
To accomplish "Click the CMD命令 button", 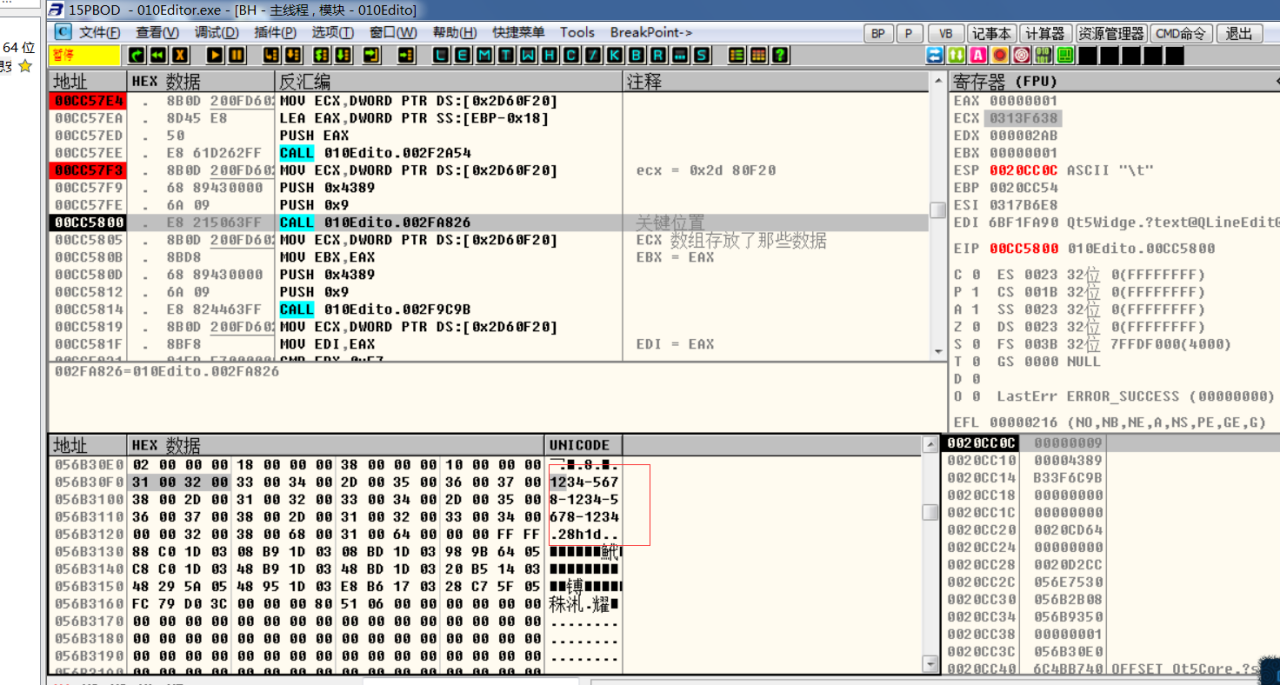I will pyautogui.click(x=1181, y=33).
